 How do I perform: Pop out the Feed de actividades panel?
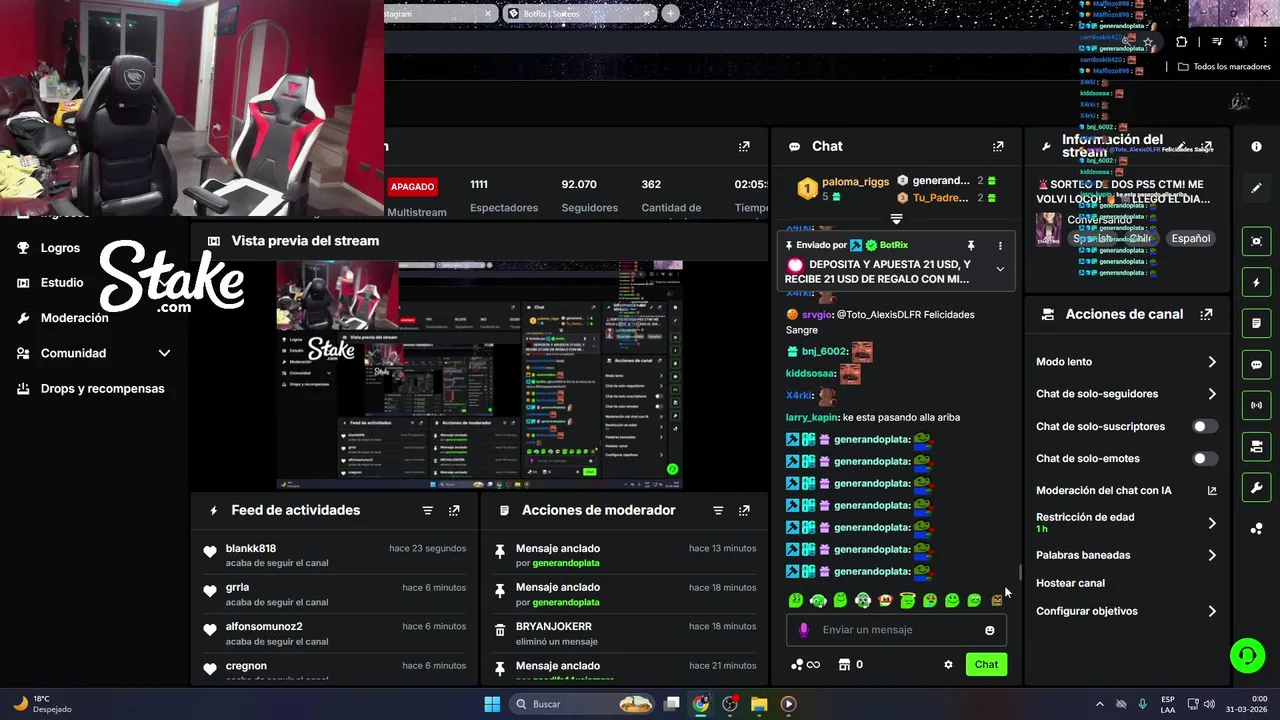point(454,510)
